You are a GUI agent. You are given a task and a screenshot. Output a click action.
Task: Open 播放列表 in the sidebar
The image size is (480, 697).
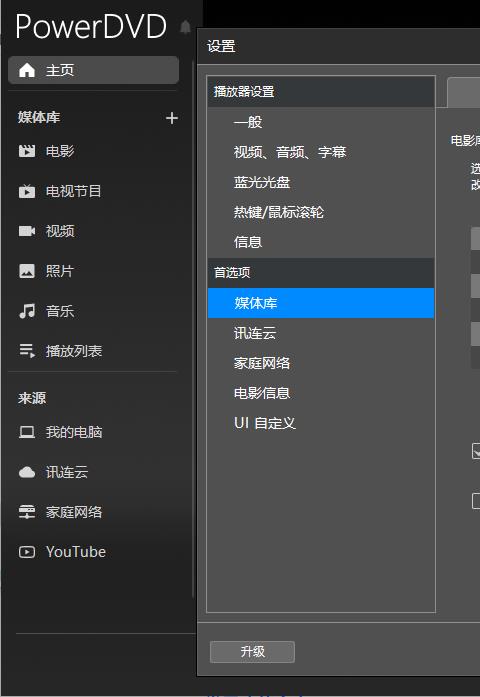74,351
